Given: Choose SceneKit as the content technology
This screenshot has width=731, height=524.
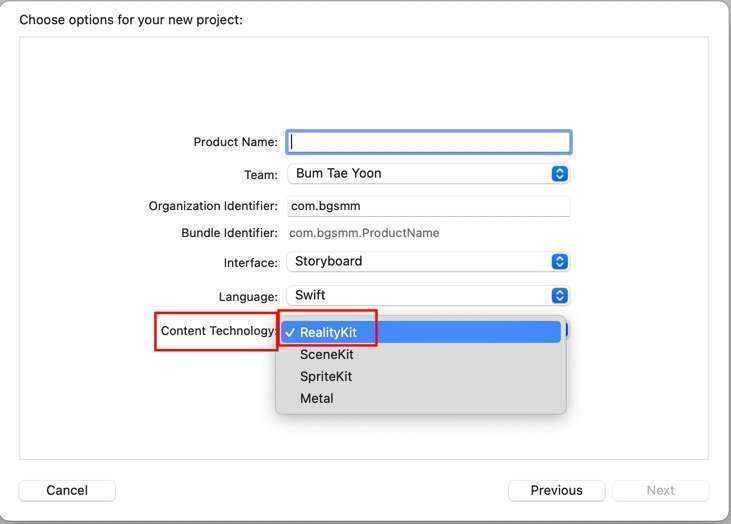Looking at the screenshot, I should [x=327, y=354].
